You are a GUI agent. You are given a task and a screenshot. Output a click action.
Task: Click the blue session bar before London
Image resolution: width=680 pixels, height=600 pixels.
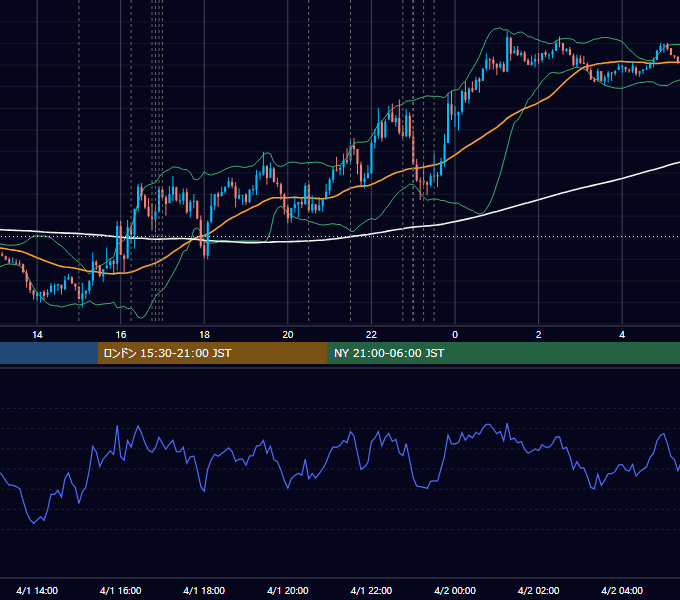pos(49,353)
